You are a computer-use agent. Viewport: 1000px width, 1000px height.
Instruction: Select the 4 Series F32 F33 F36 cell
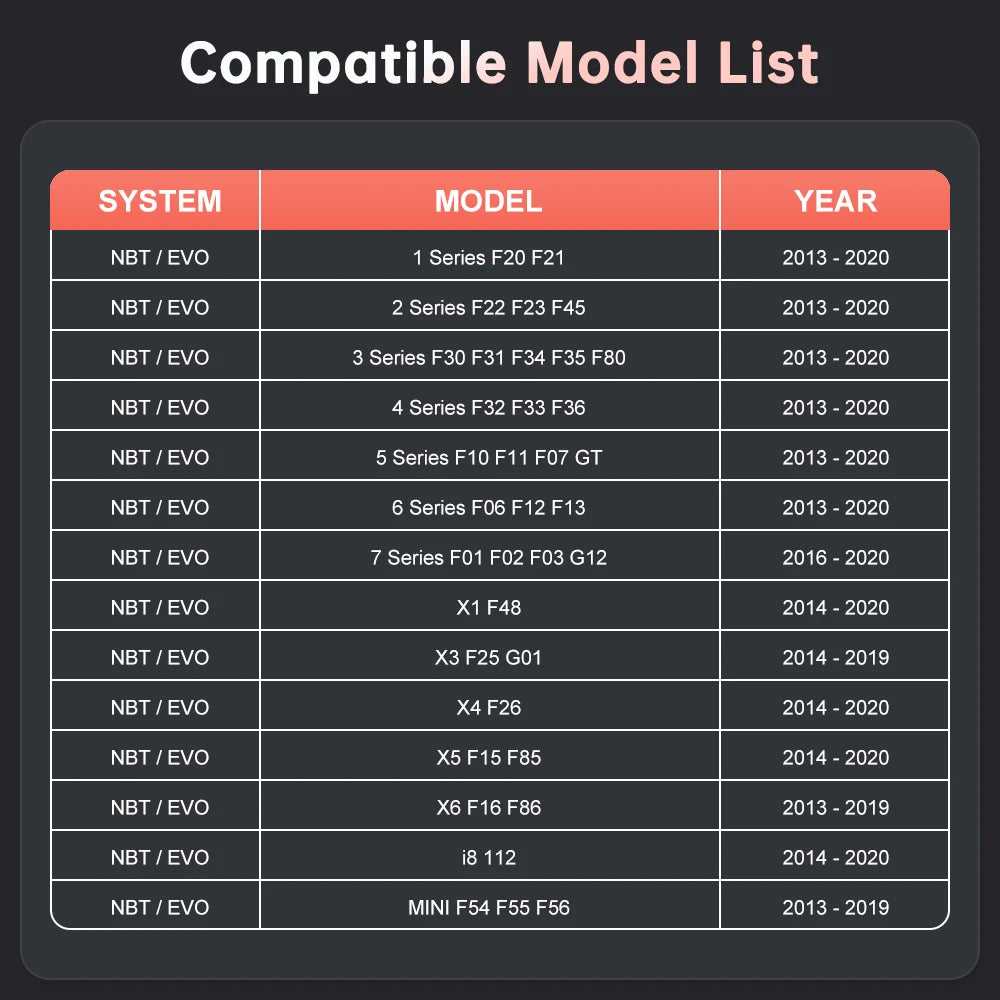tap(490, 406)
